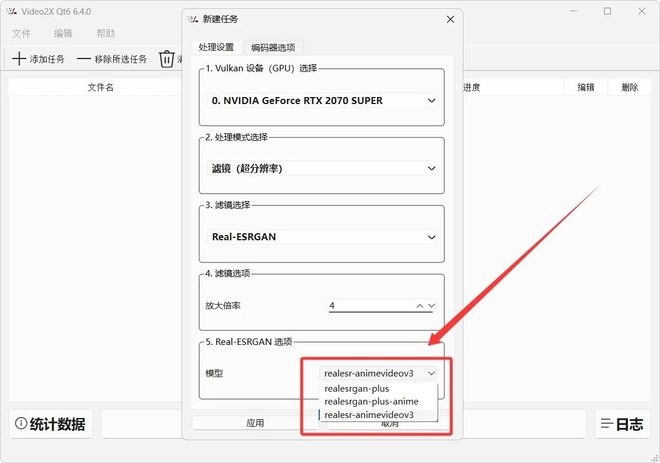This screenshot has height=463, width=660.
Task: Switch to the 编码器选项 tab
Action: [x=273, y=48]
